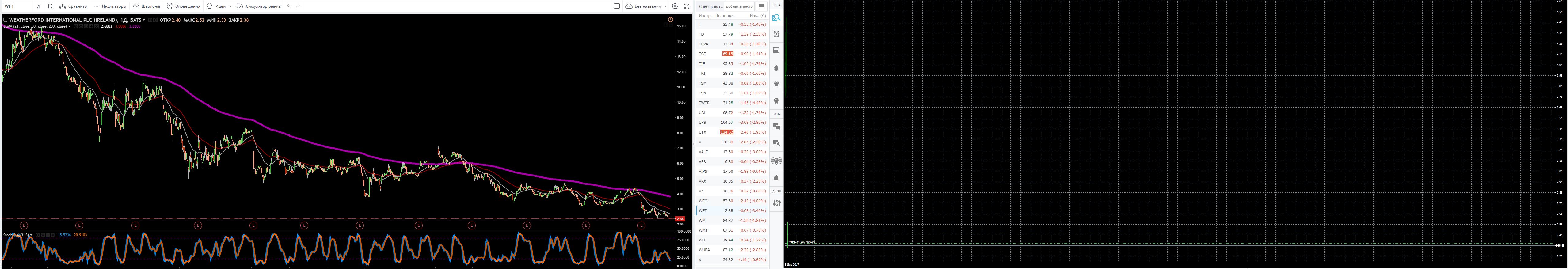
Task: Open the news sidebar icon
Action: click(776, 51)
